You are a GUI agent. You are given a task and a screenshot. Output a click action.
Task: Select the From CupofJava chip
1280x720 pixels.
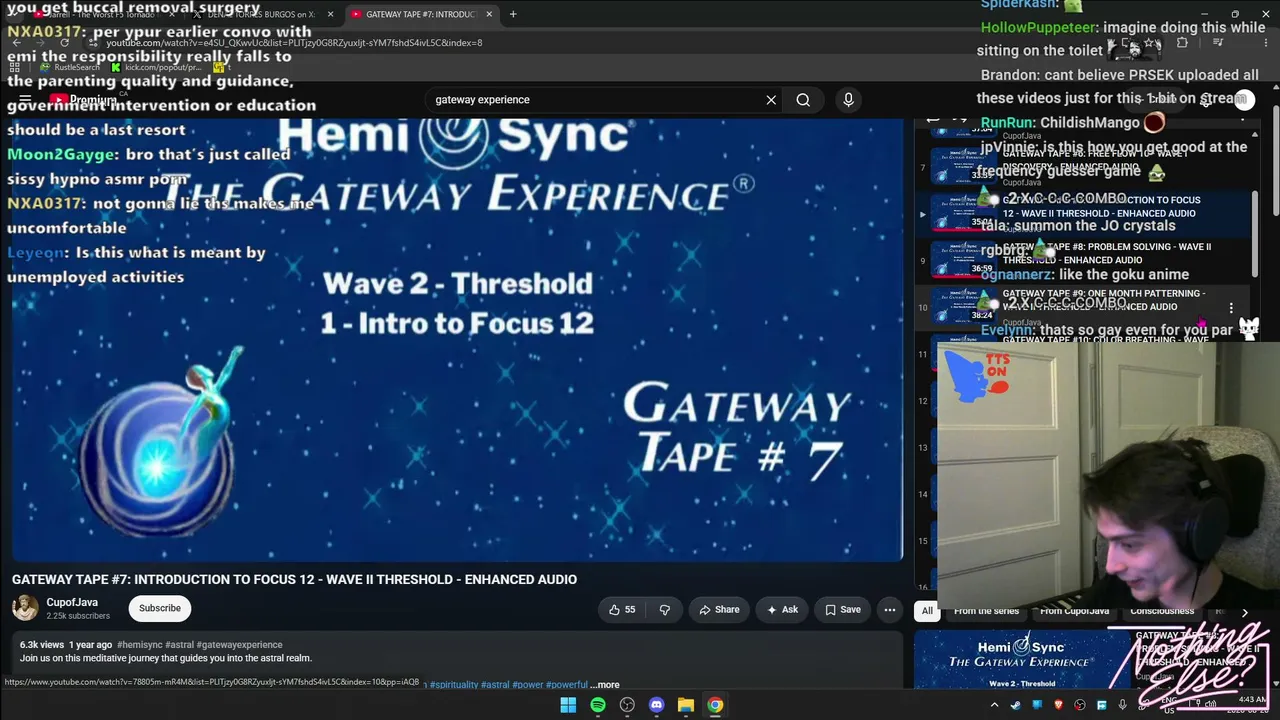(x=1074, y=611)
